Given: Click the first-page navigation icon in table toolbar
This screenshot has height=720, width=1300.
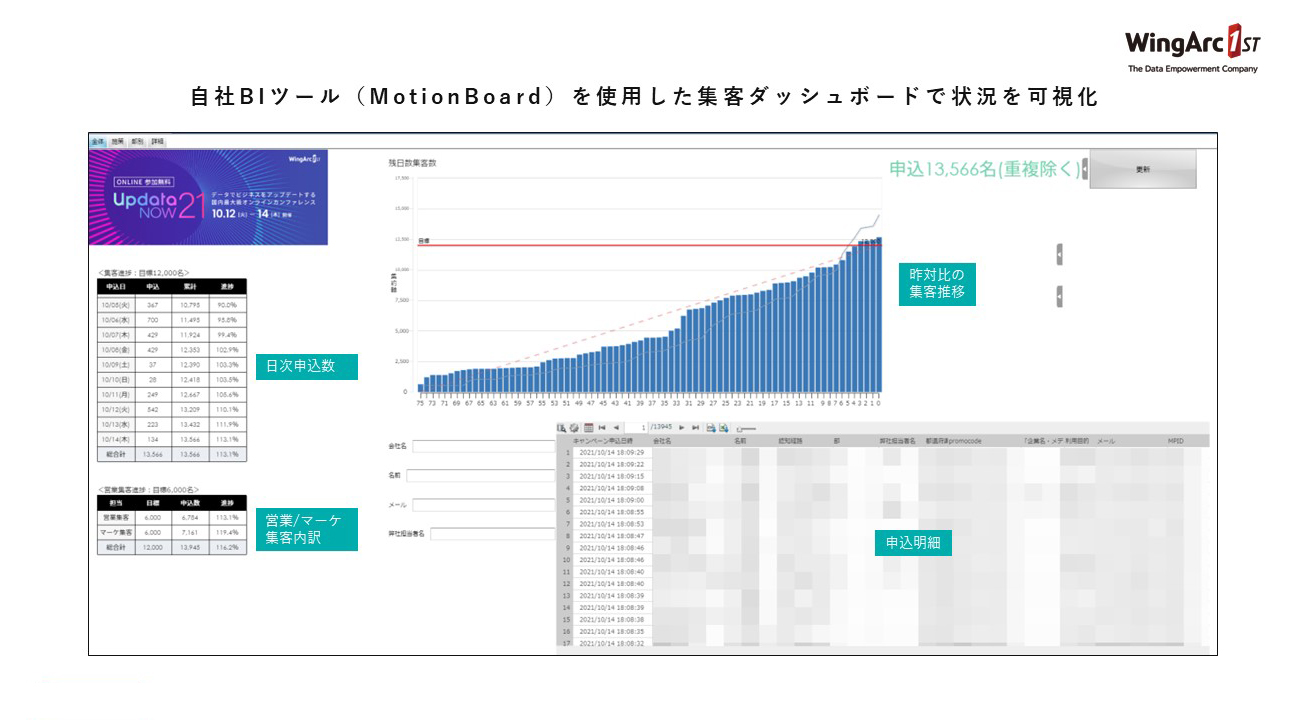Looking at the screenshot, I should pyautogui.click(x=602, y=428).
